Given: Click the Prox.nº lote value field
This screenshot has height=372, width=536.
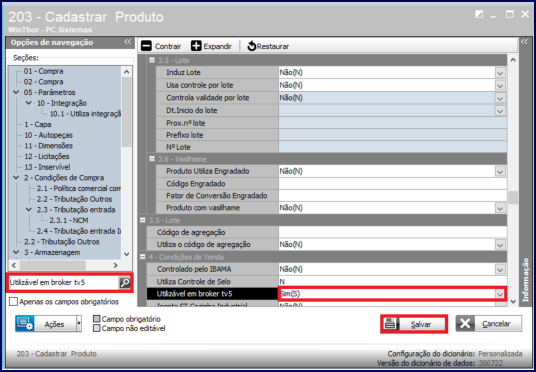Looking at the screenshot, I should (x=392, y=123).
